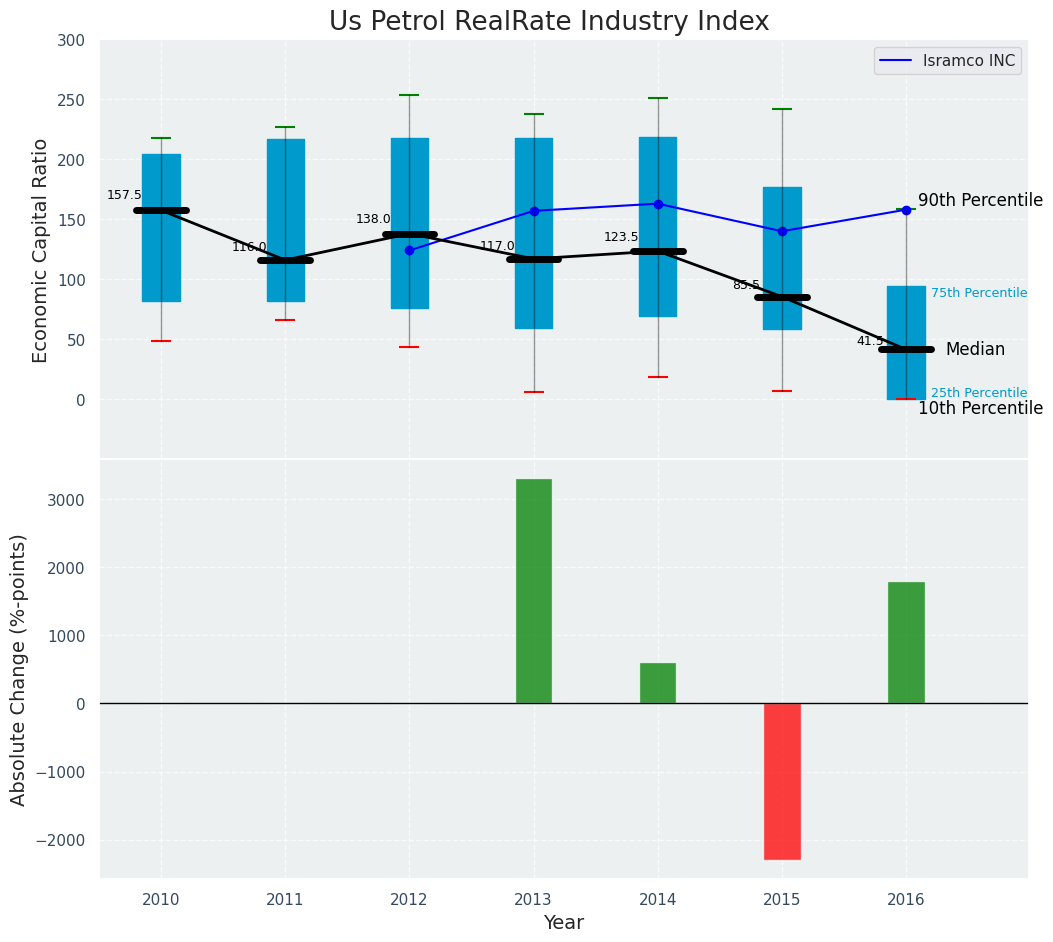Screen dimensions: 1053x942
Task: Click the 75th Percentile label
Action: click(x=978, y=293)
